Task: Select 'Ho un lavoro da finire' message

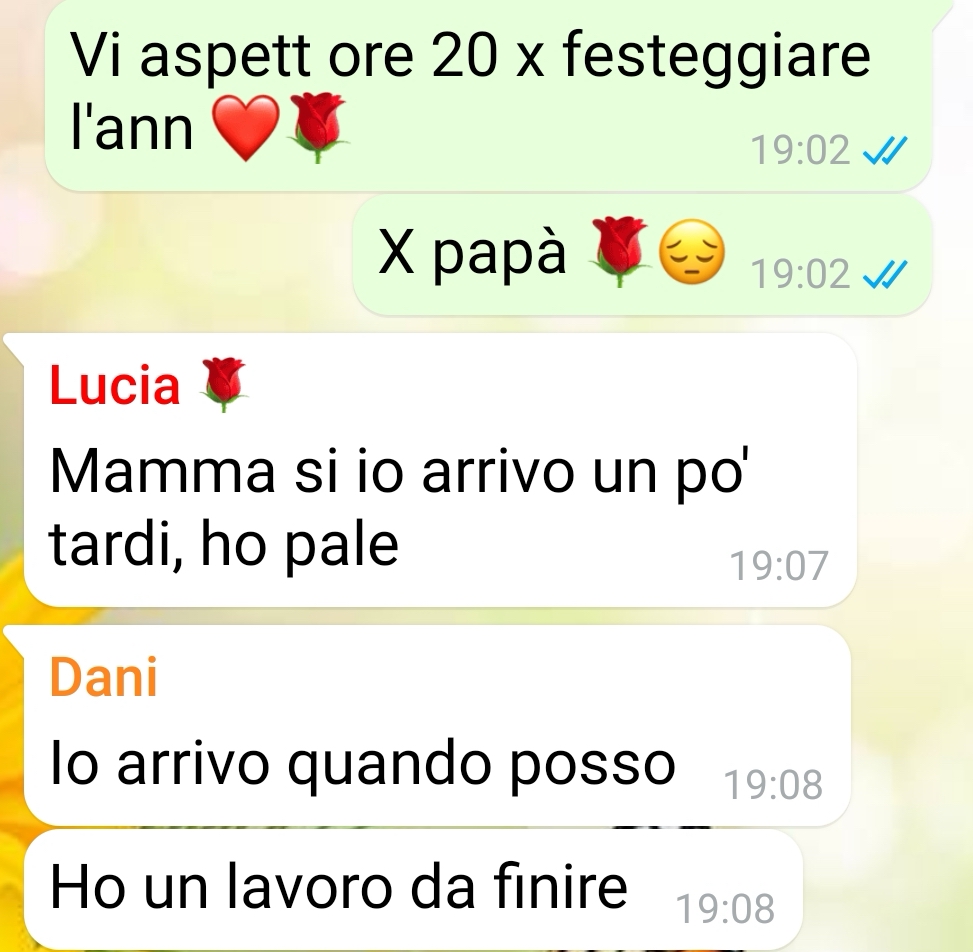Action: click(413, 890)
